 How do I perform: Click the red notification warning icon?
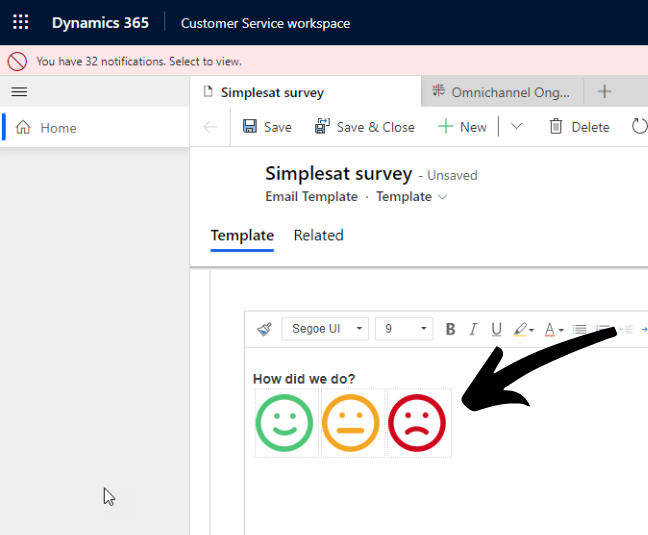pyautogui.click(x=17, y=62)
